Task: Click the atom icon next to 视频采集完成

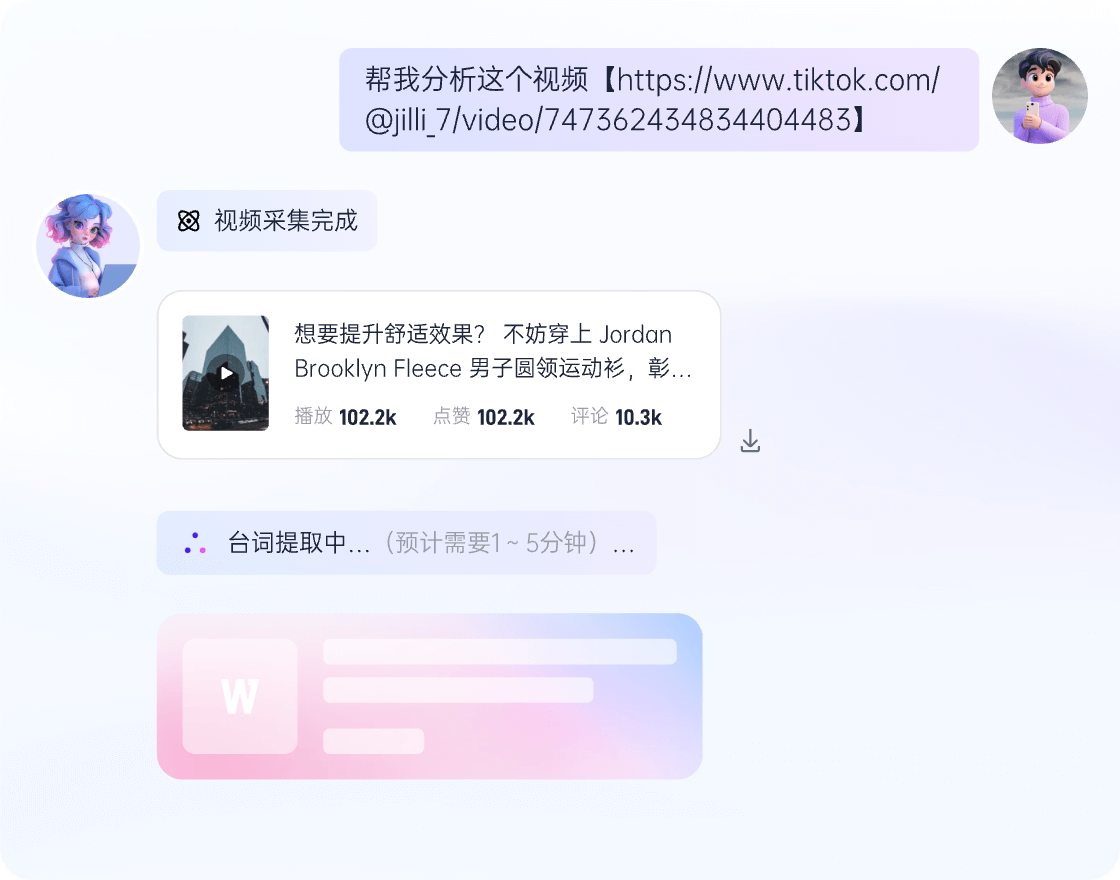Action: pos(189,221)
